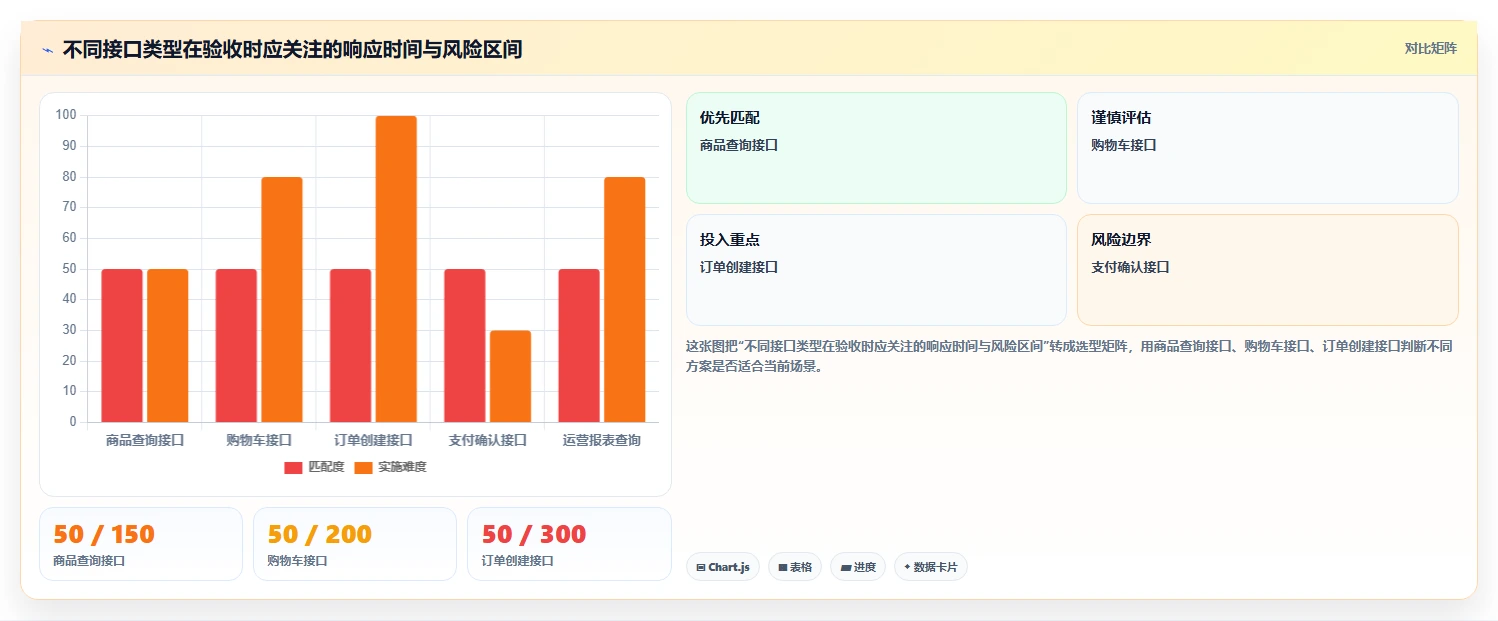Click the 商品查询接口 x-axis label

tap(145, 440)
